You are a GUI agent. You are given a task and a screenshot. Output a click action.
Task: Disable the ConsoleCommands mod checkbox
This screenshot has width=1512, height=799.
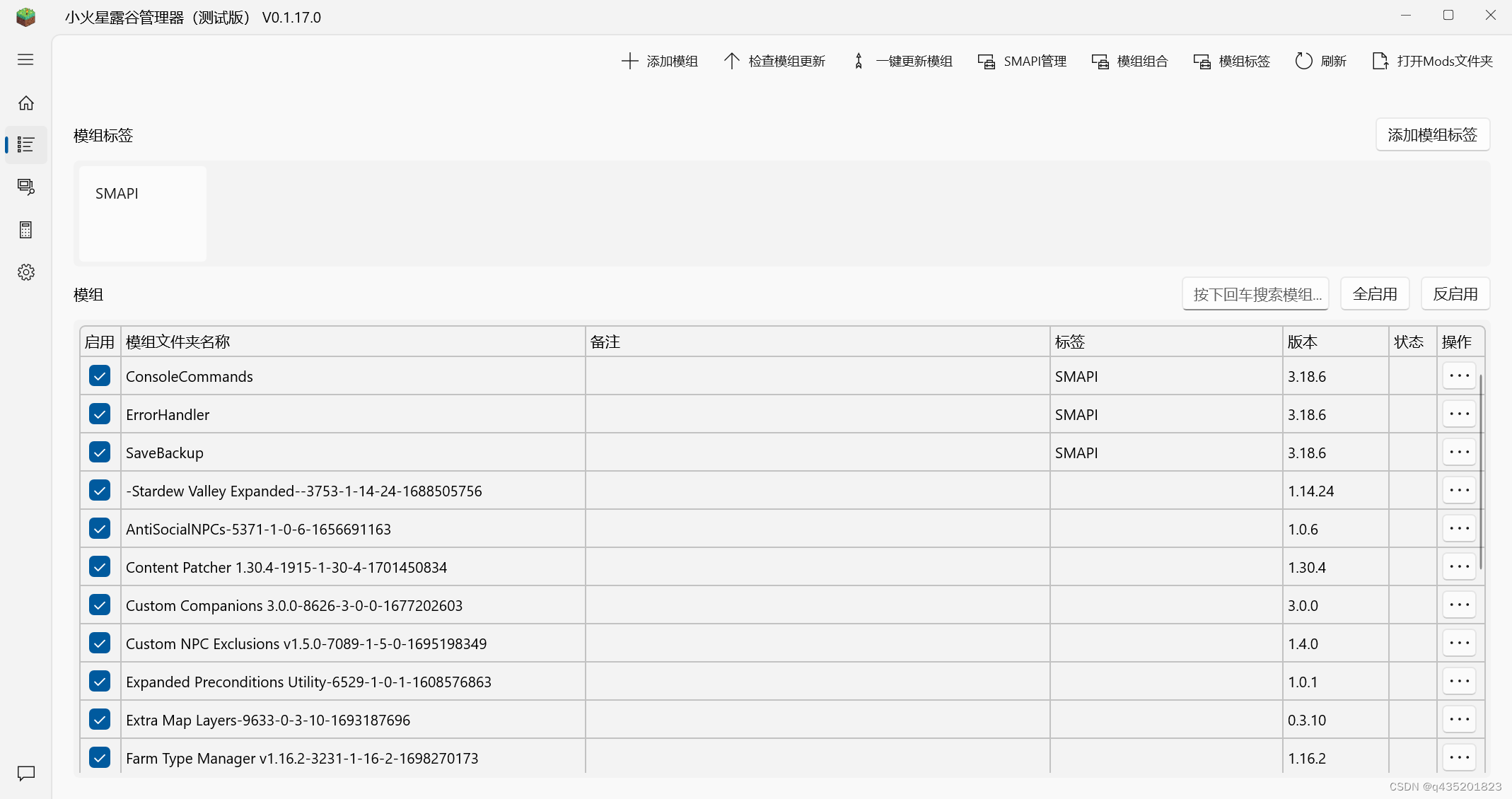click(100, 375)
